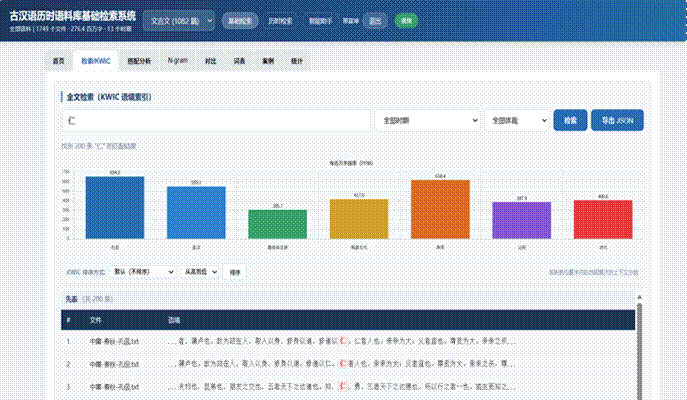Expand the 全部体裁 genre dropdown

pos(517,120)
